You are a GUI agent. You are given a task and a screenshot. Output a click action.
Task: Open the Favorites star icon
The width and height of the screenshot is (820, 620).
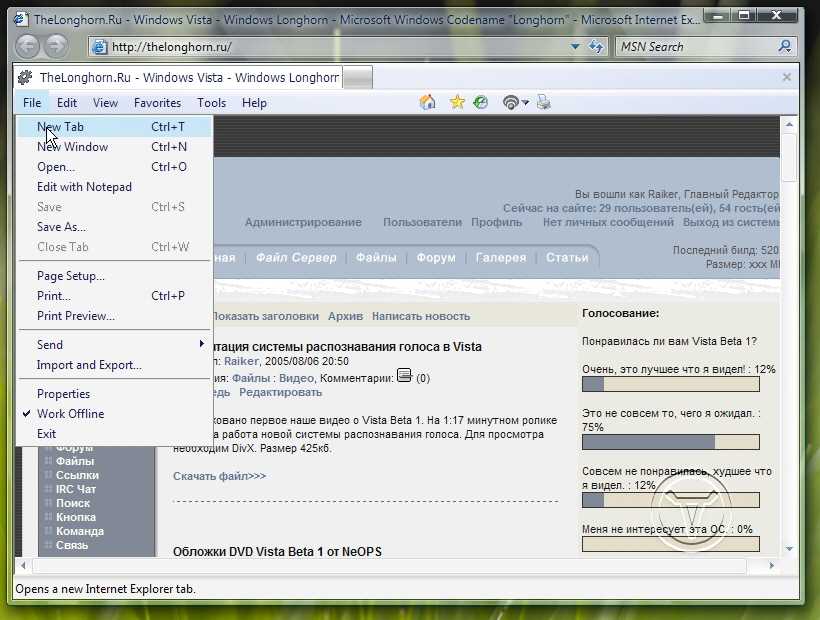[x=457, y=102]
